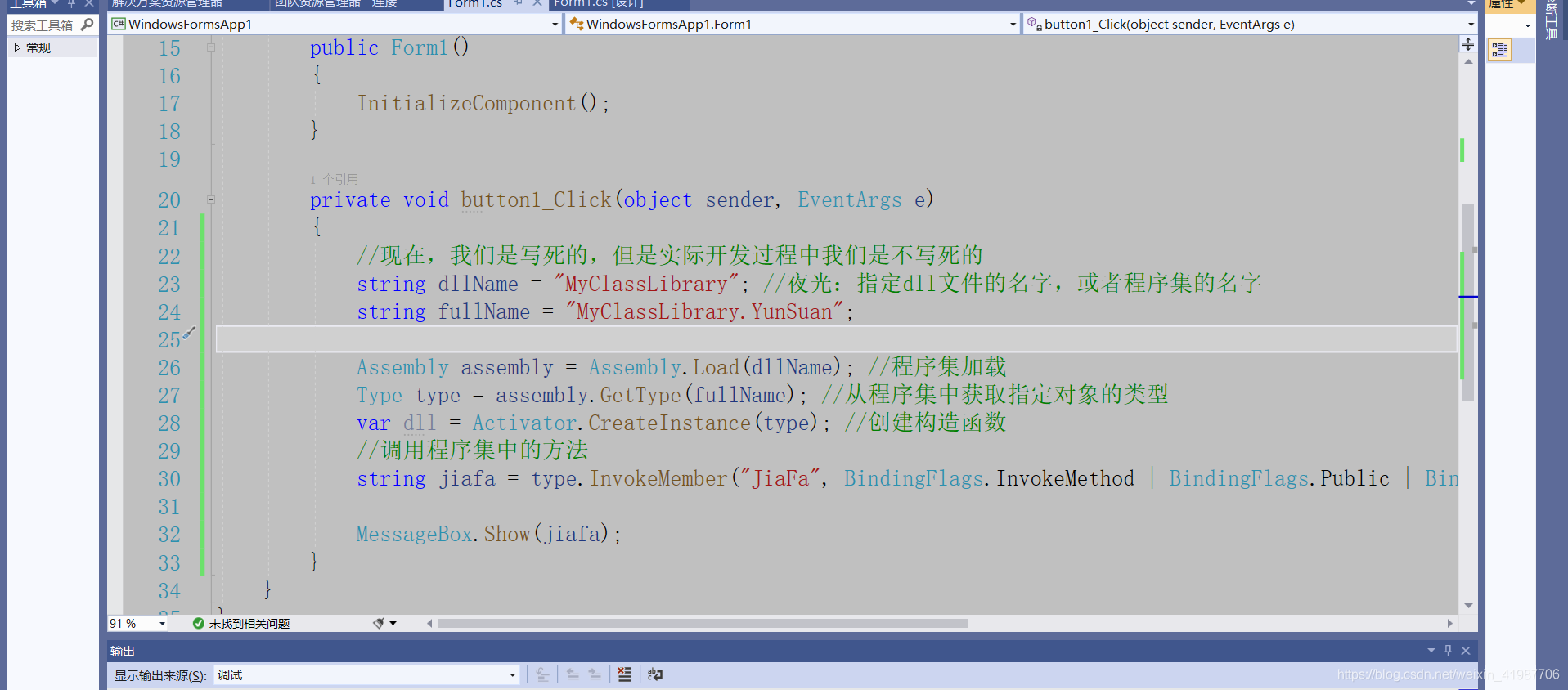Open the 91 % zoom dropdown
Screen dimensions: 1568x690
[162, 624]
